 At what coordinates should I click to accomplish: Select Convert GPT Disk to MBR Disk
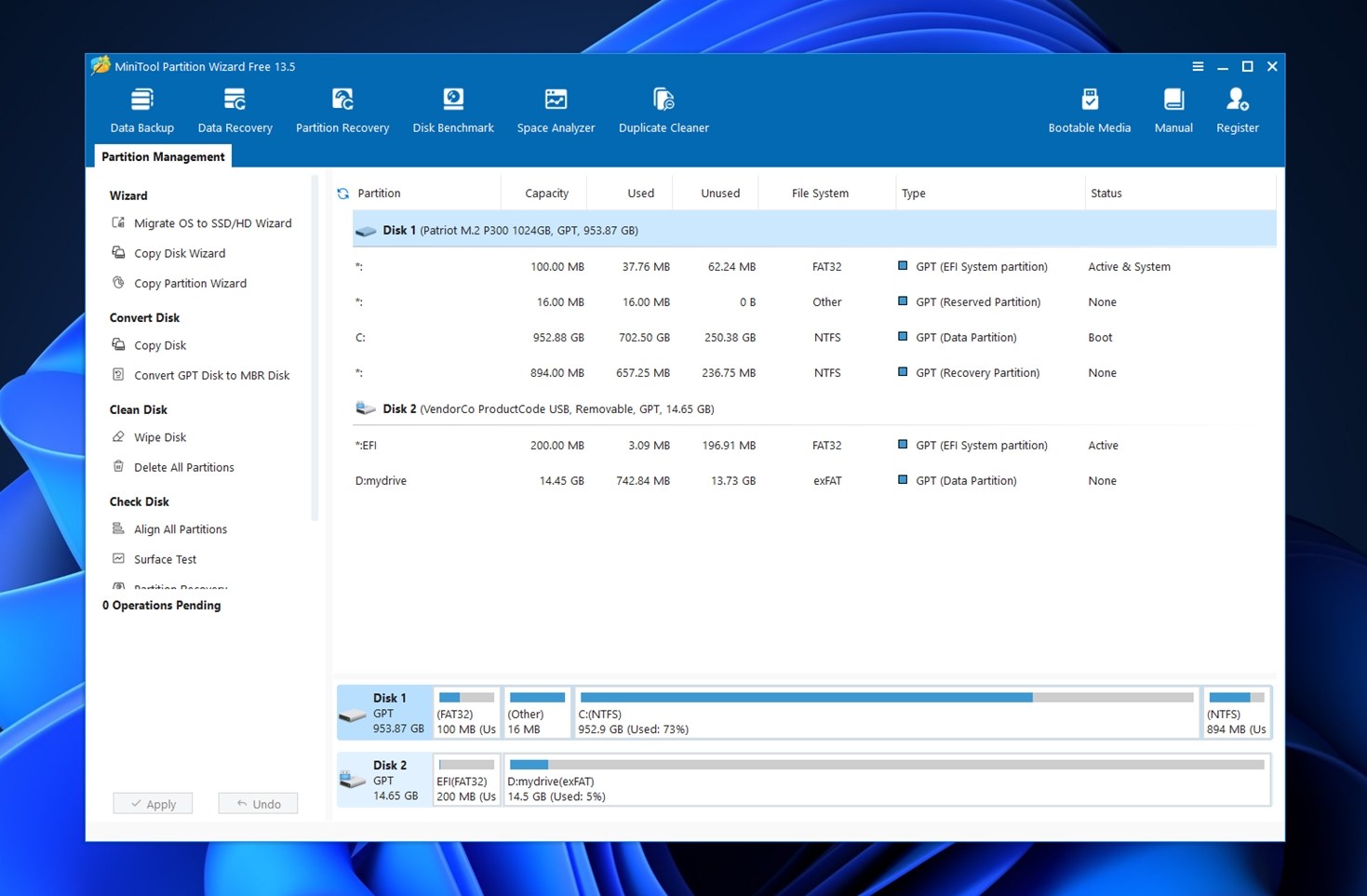pos(212,375)
